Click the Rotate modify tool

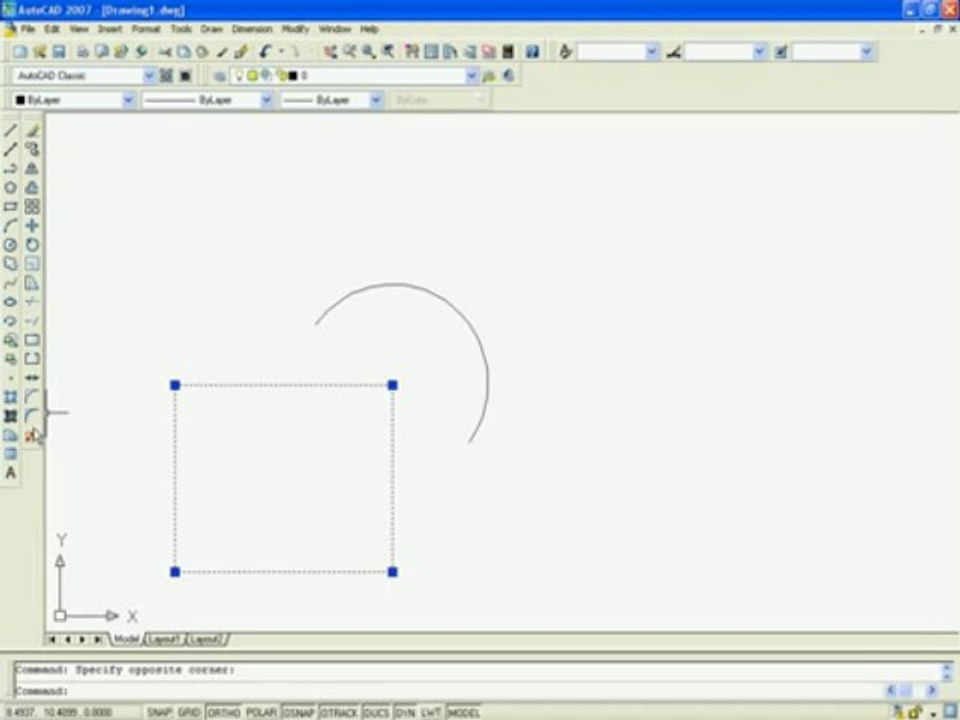point(32,244)
